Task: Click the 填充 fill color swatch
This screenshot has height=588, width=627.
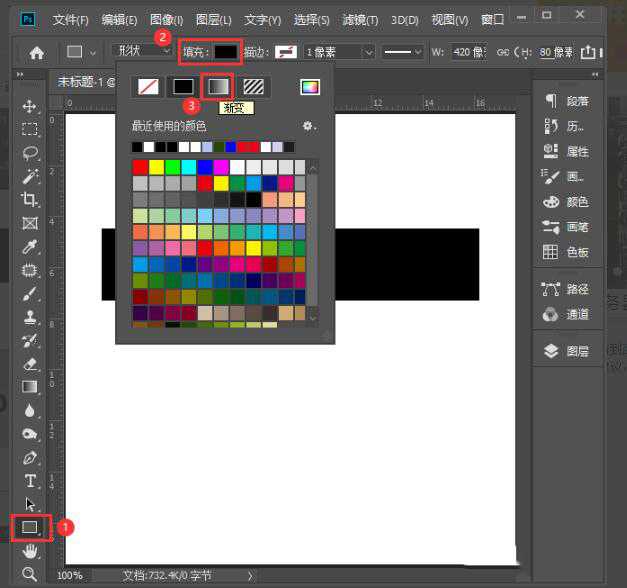Action: (226, 52)
